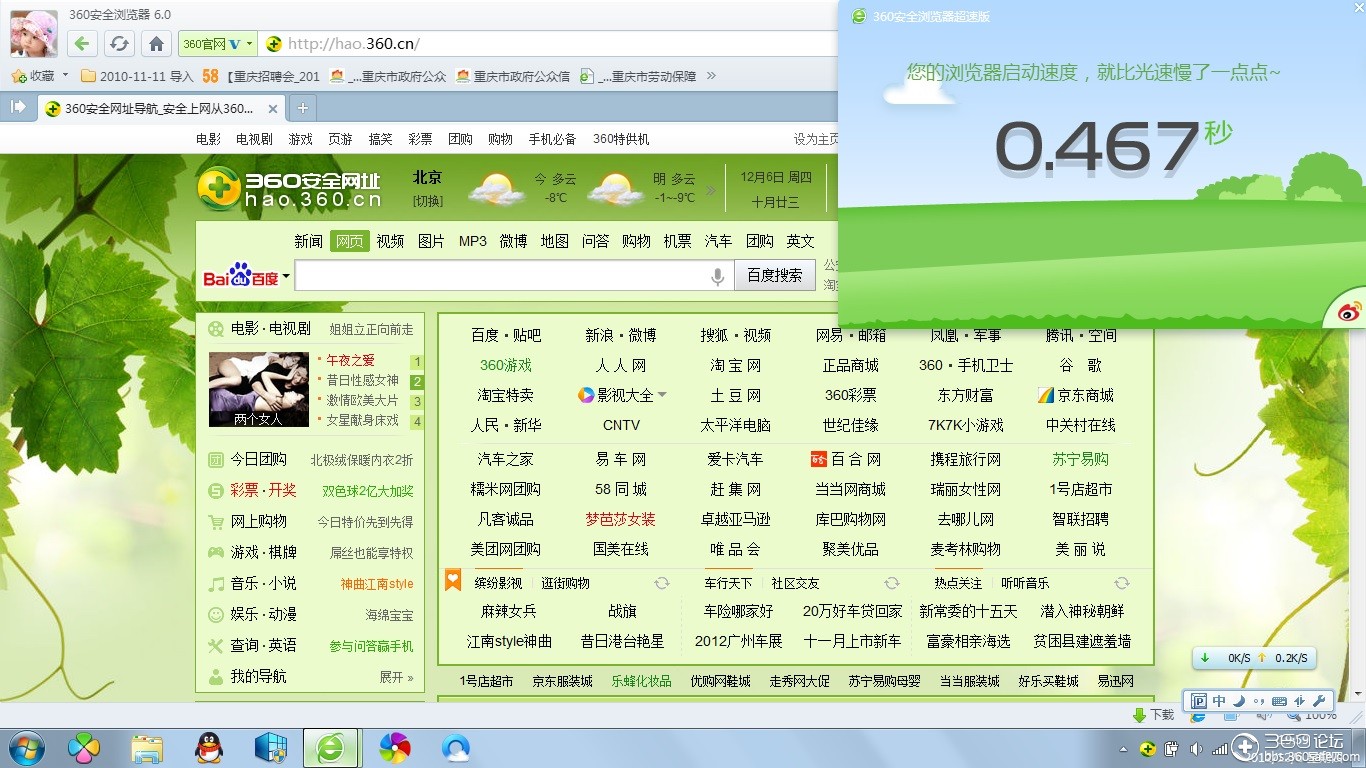1366x768 pixels.
Task: Select the 新闻 search tab
Action: click(309, 241)
